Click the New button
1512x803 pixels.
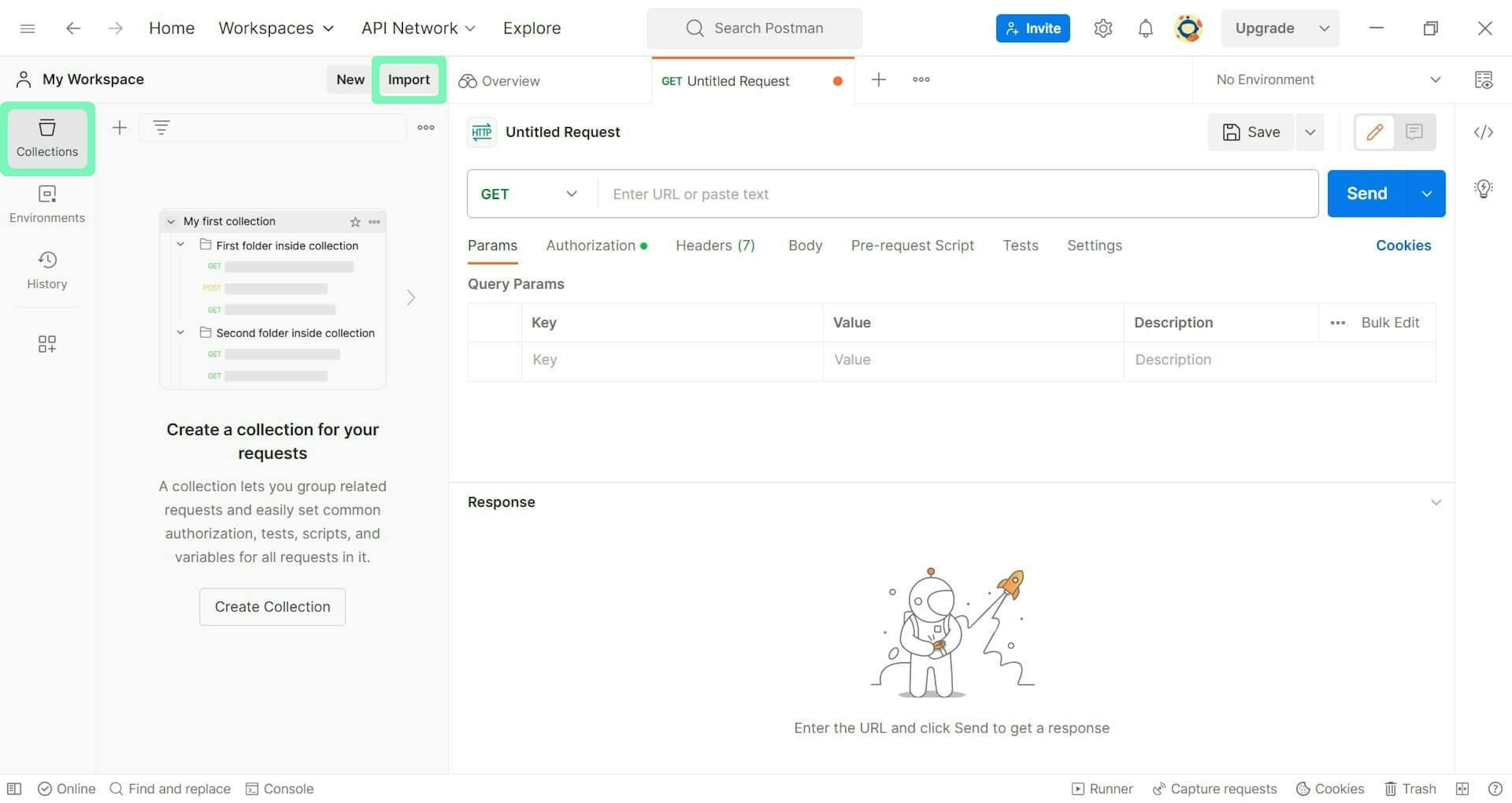tap(350, 79)
